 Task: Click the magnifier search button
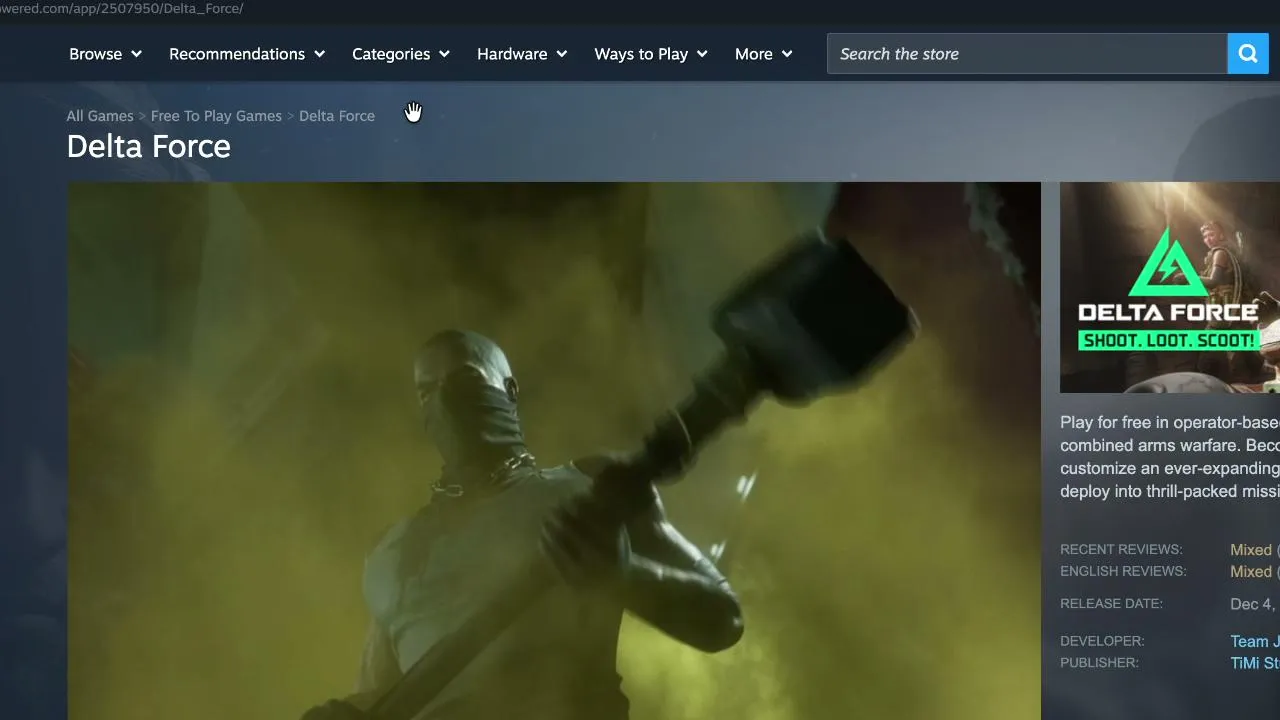pos(1248,54)
